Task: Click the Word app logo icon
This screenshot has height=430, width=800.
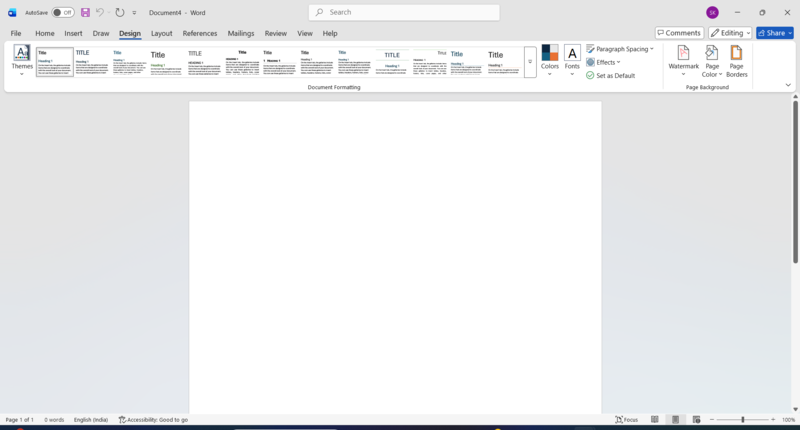Action: [x=12, y=12]
